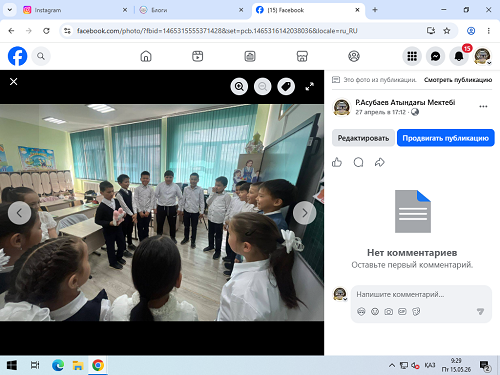Viewport: 500px width, 375px height.
Task: Click the Редактировать button
Action: (363, 138)
